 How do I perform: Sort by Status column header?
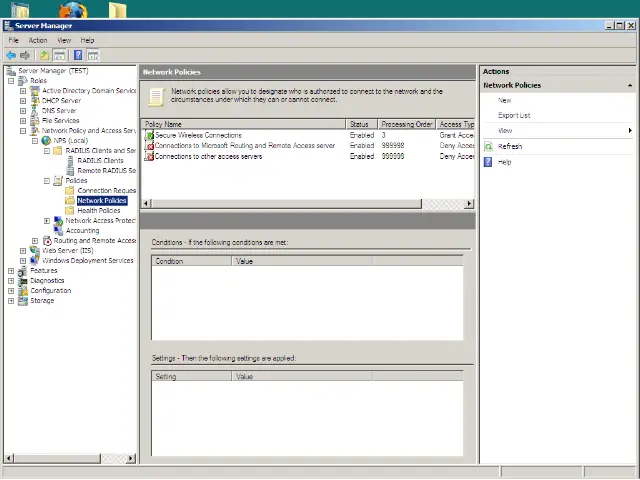coord(362,124)
